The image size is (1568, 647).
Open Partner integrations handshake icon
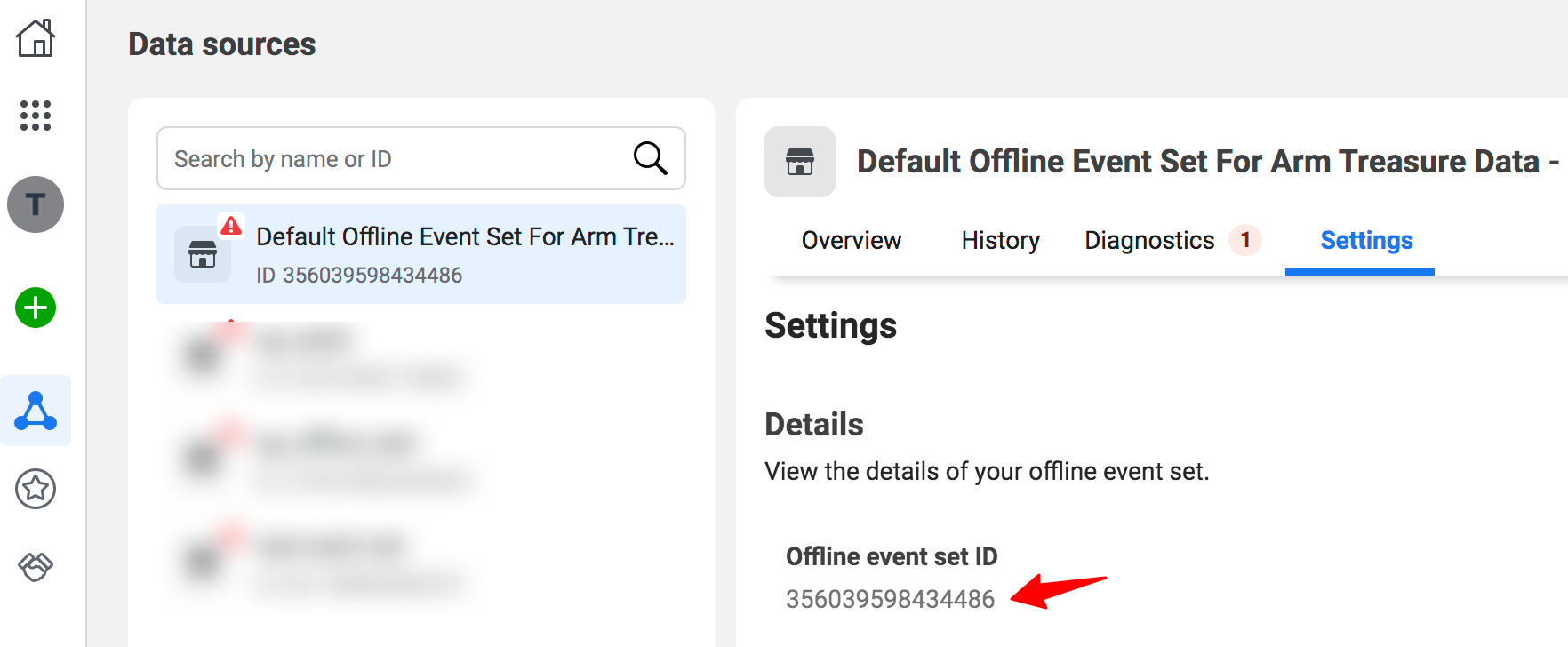[36, 566]
